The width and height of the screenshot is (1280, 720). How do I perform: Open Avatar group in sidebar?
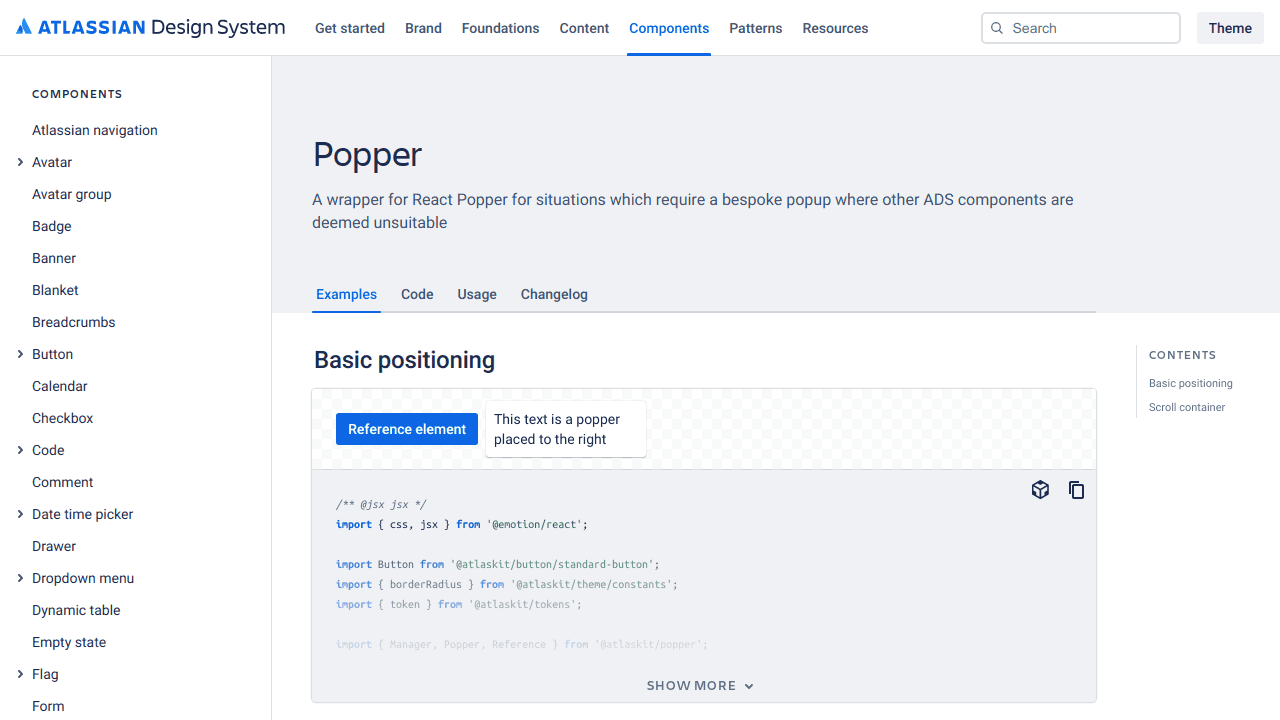click(72, 194)
